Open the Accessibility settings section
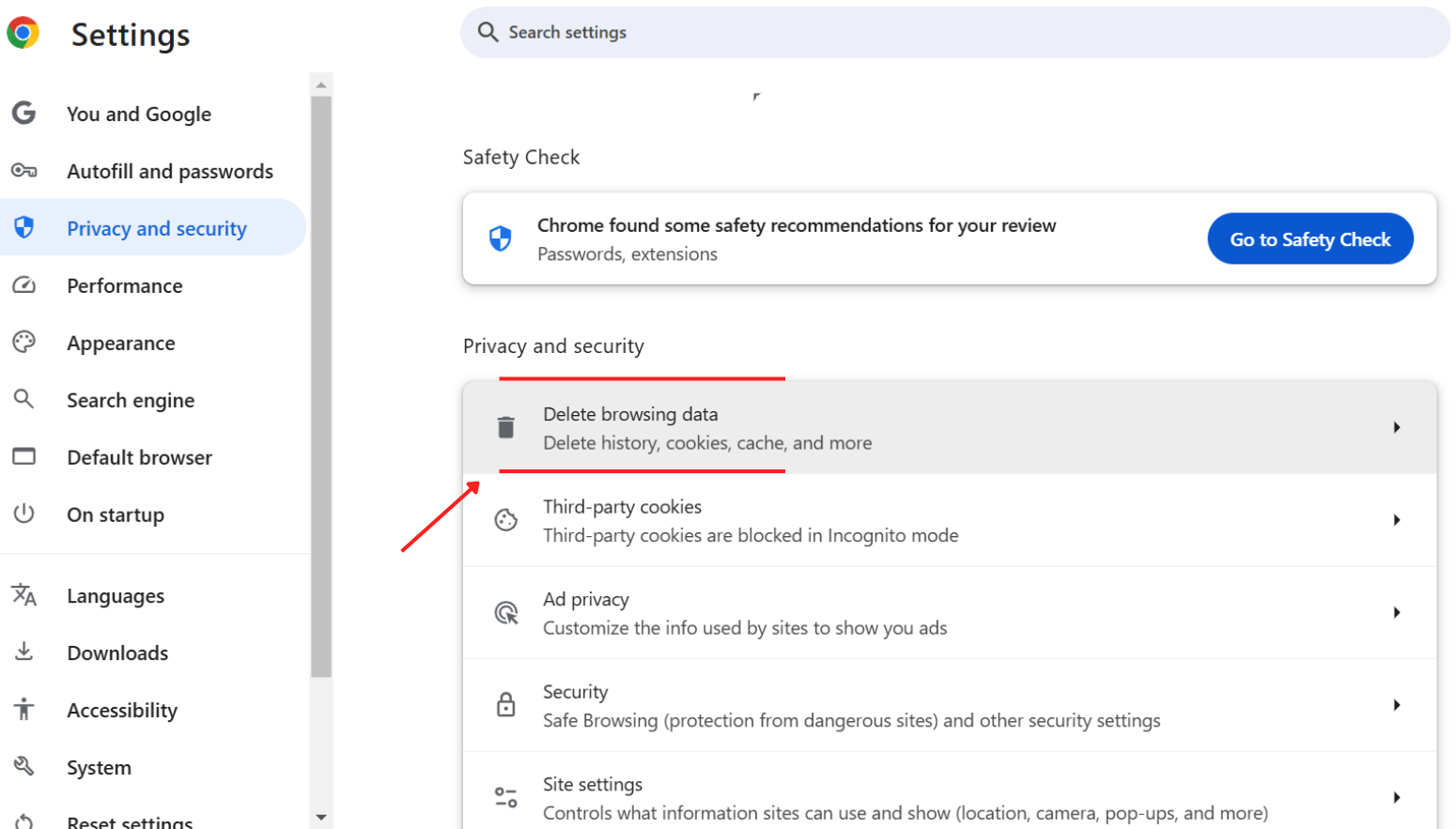Viewport: 1456px width, 829px height. coord(122,710)
